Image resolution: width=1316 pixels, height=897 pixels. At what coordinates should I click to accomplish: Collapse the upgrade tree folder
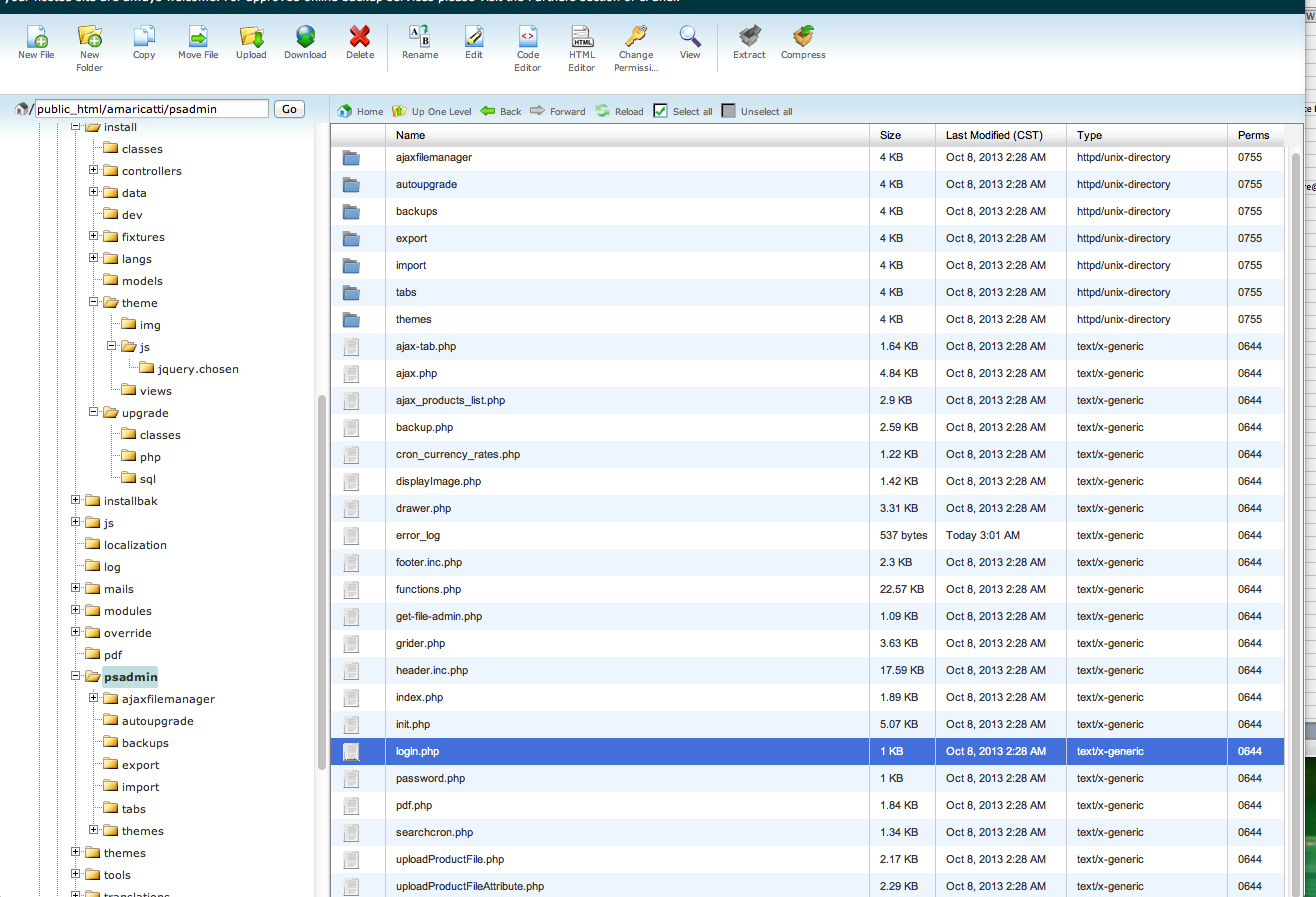point(94,412)
